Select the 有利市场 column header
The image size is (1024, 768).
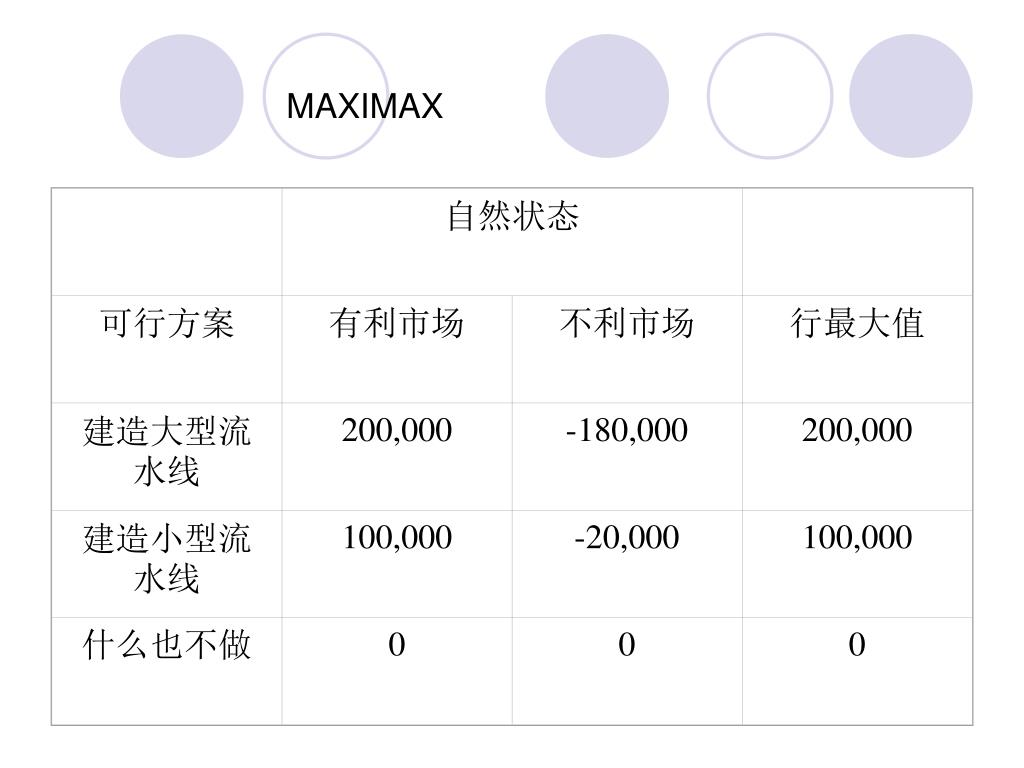tap(397, 349)
